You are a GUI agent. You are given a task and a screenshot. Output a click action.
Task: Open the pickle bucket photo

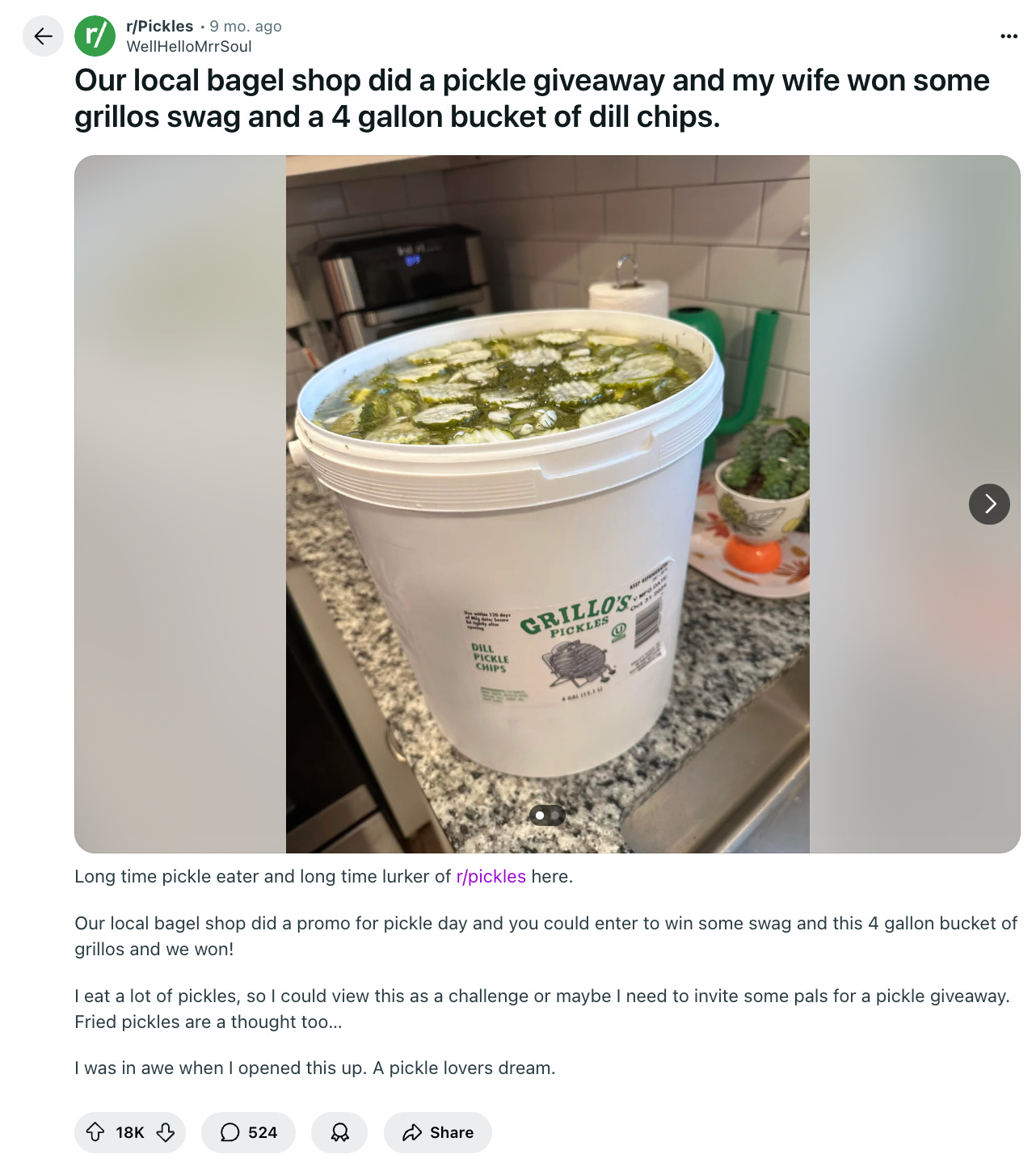click(547, 504)
